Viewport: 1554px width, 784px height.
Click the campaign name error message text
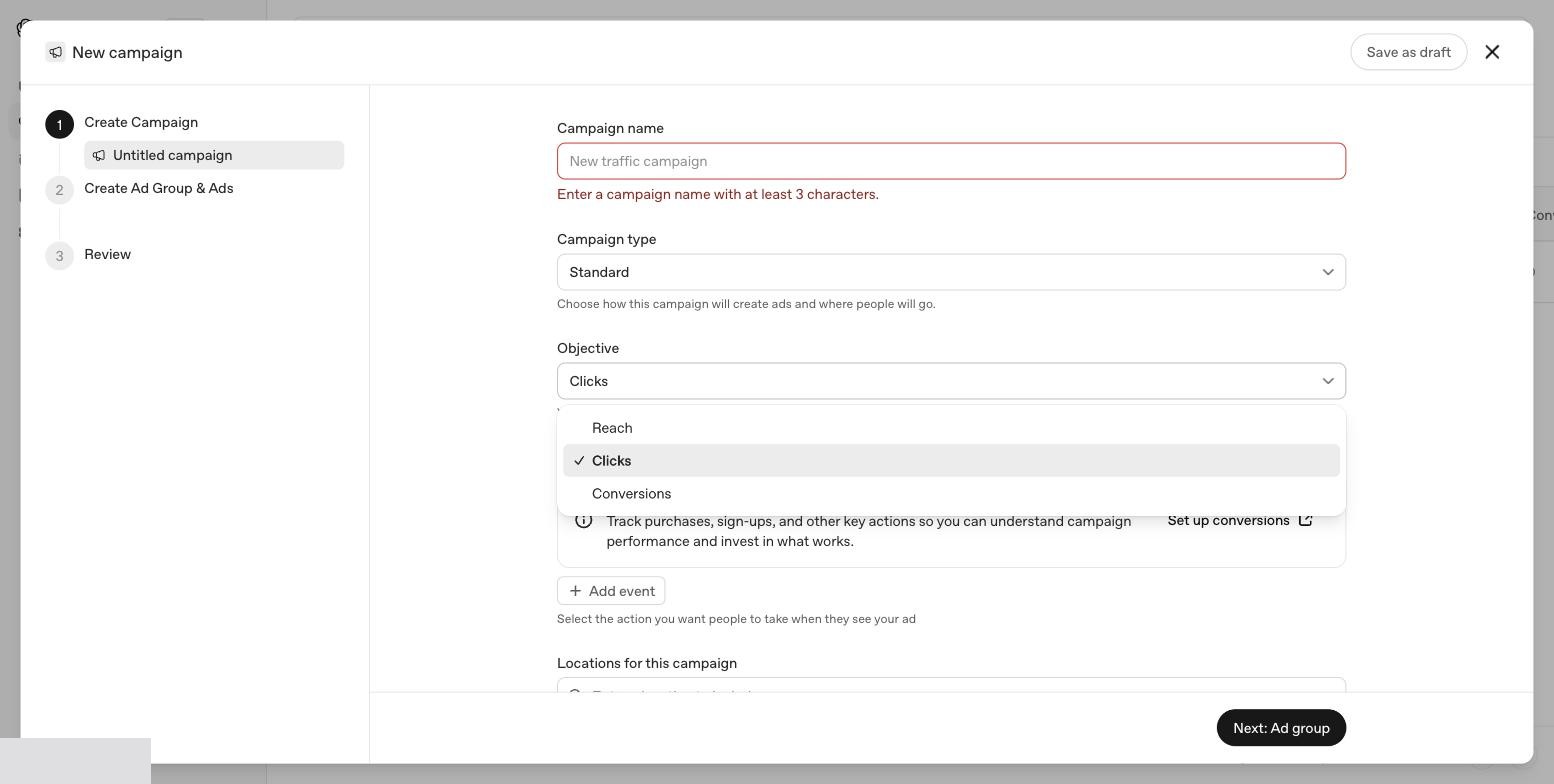pos(718,194)
